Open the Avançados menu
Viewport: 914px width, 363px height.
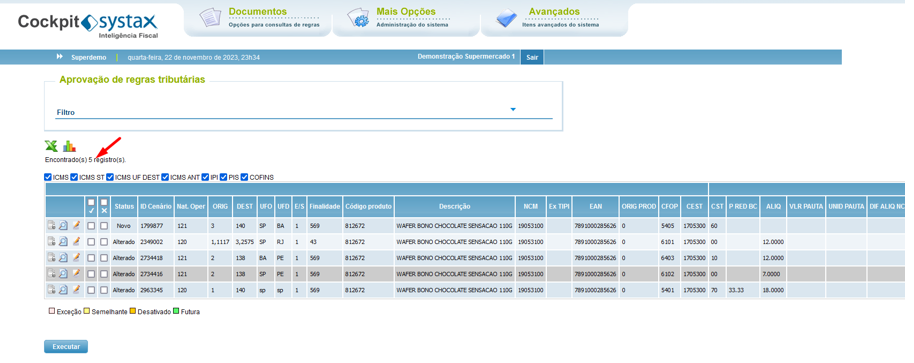point(554,12)
